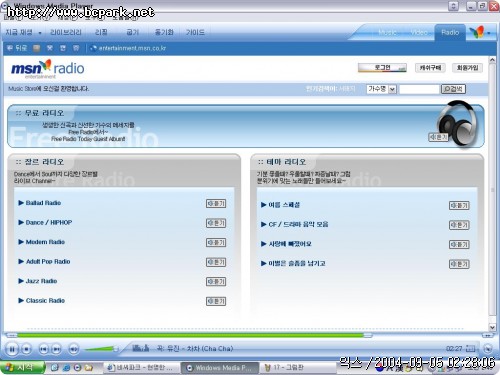Select the Radio tab

(x=450, y=32)
